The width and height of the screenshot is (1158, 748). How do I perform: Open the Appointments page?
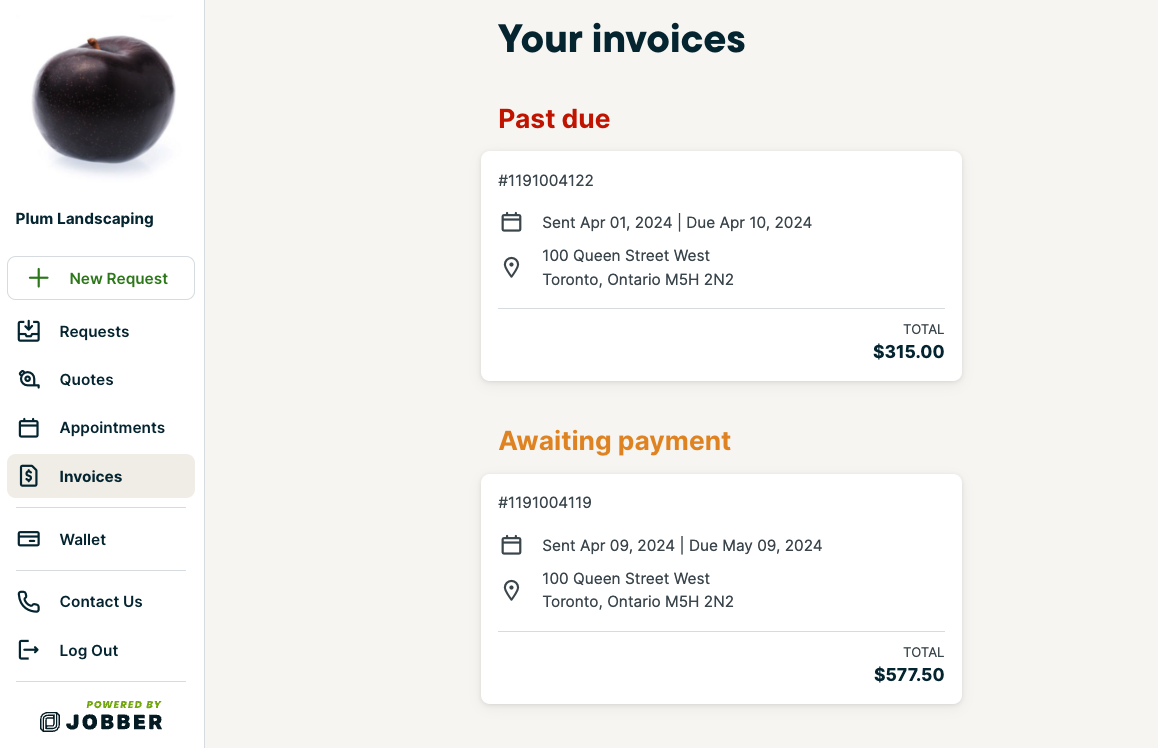(x=112, y=428)
